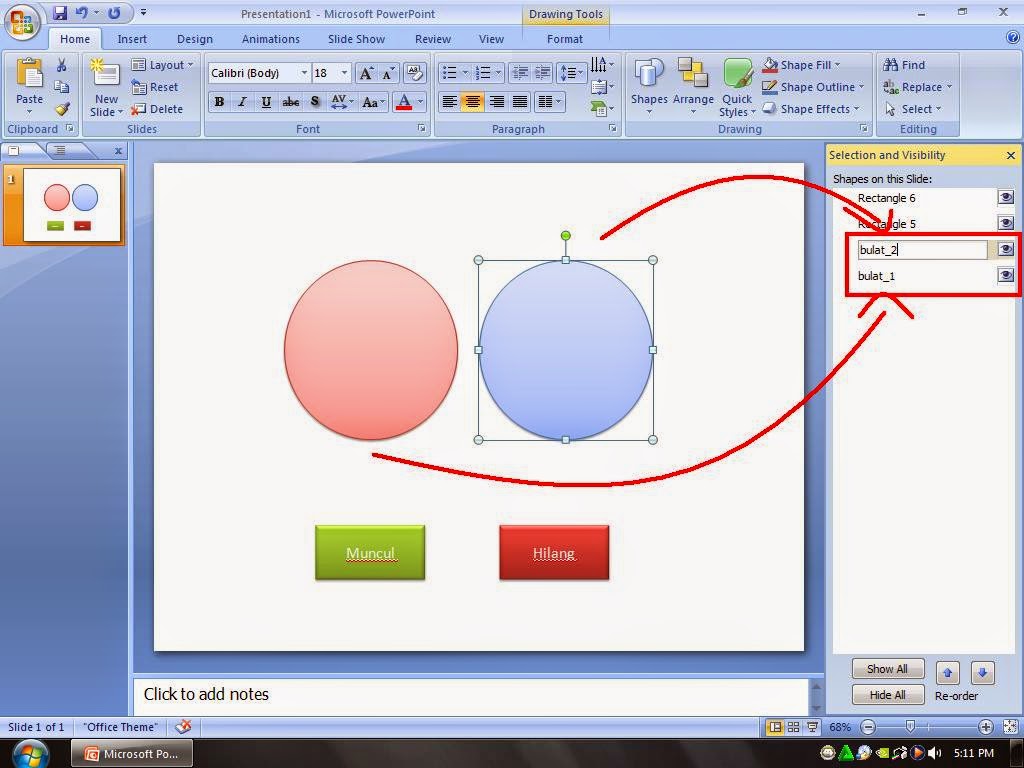Screen dimensions: 1024x768
Task: Toggle visibility of bulat_1 shape
Action: point(1005,275)
